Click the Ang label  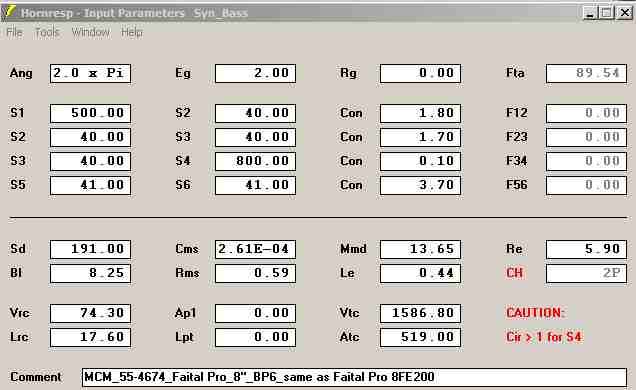[21, 73]
